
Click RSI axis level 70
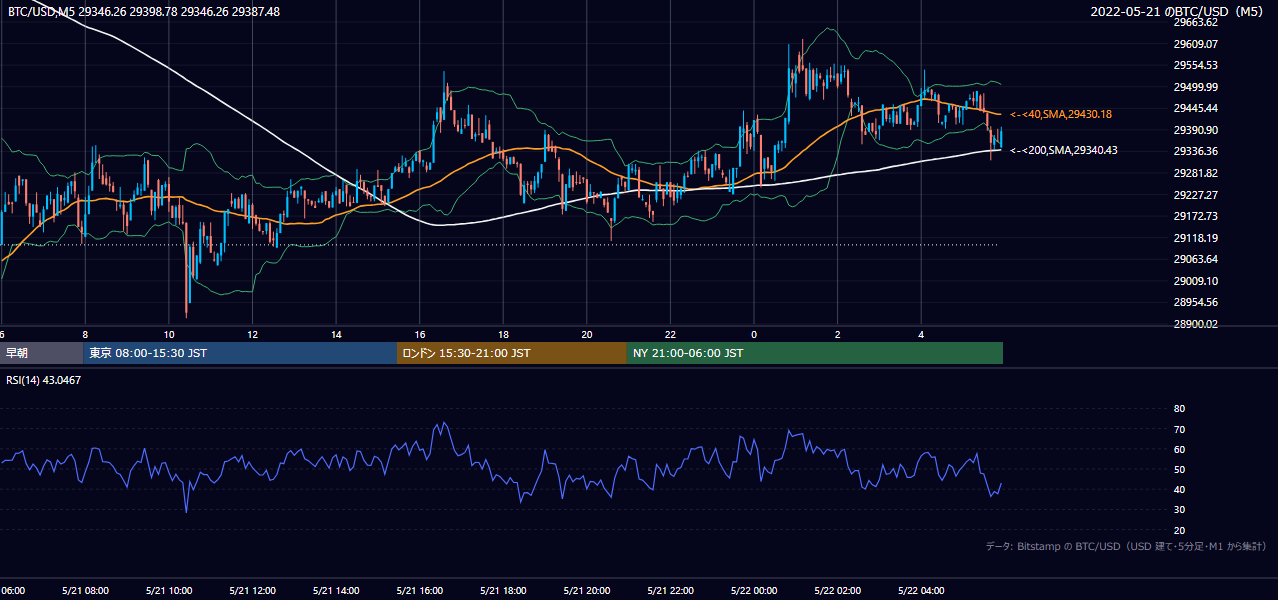pos(1179,429)
